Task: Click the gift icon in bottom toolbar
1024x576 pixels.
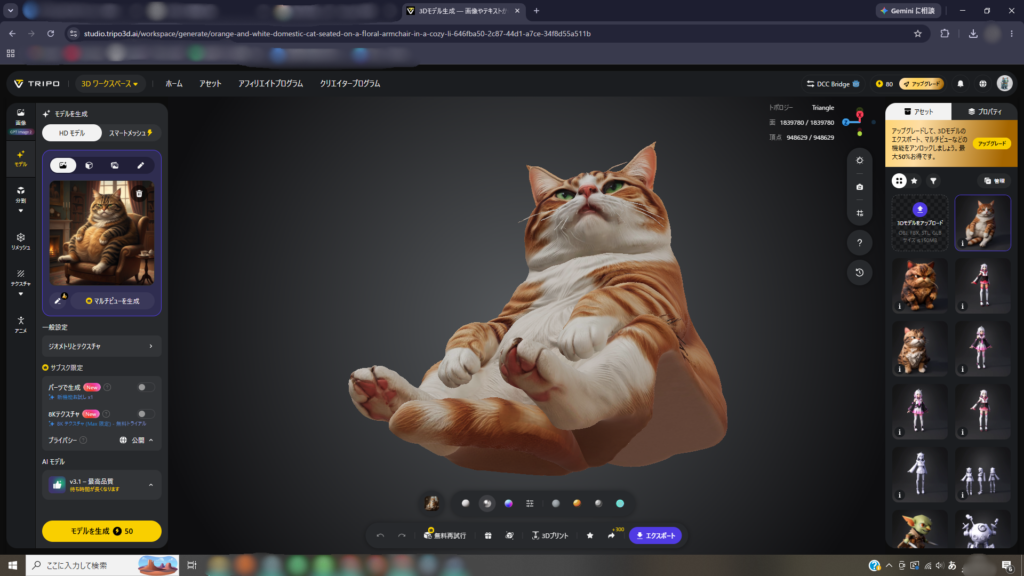Action: [x=488, y=536]
